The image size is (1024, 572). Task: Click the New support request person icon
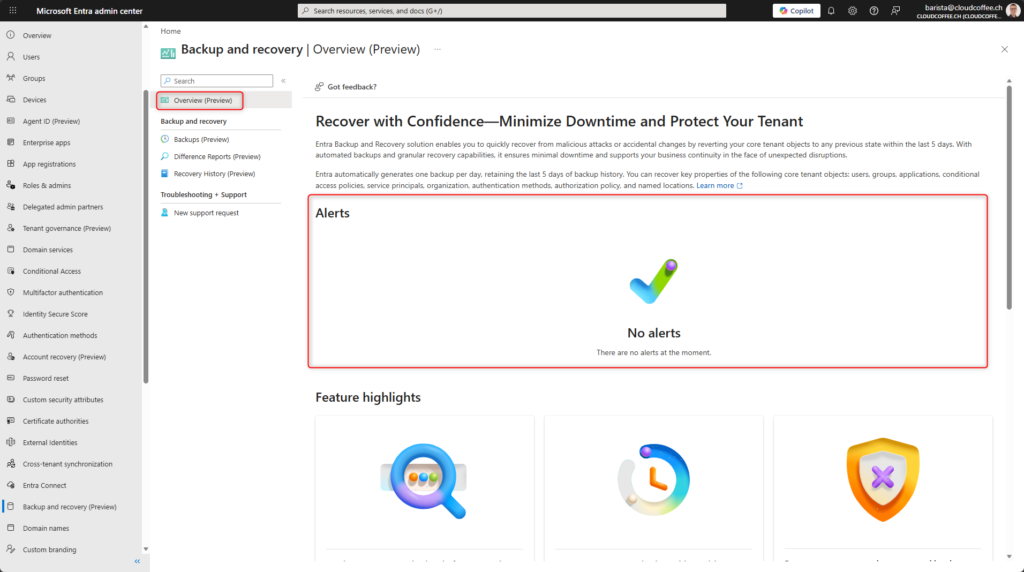pos(165,212)
